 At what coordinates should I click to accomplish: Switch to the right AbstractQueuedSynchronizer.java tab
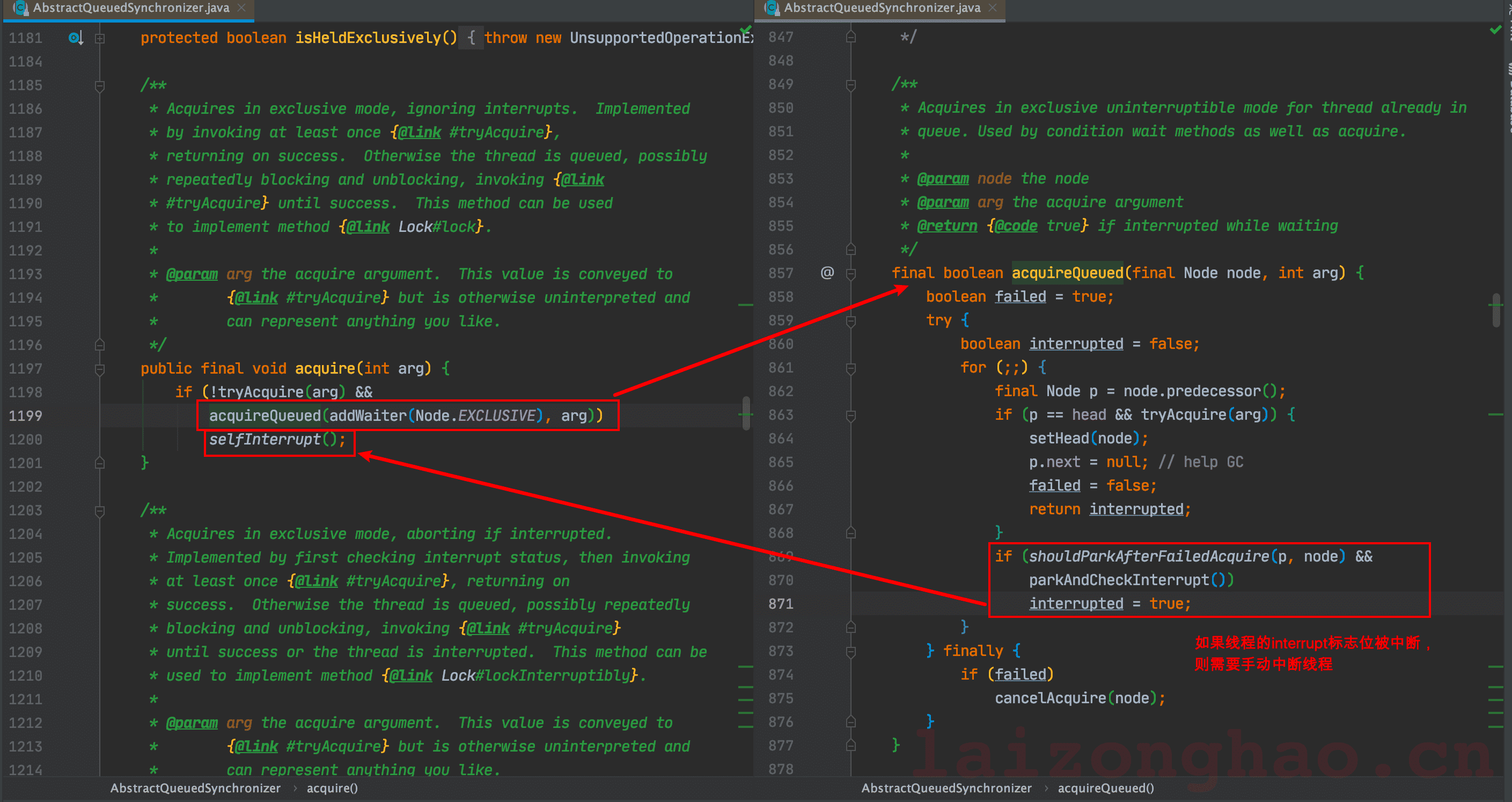(x=882, y=8)
